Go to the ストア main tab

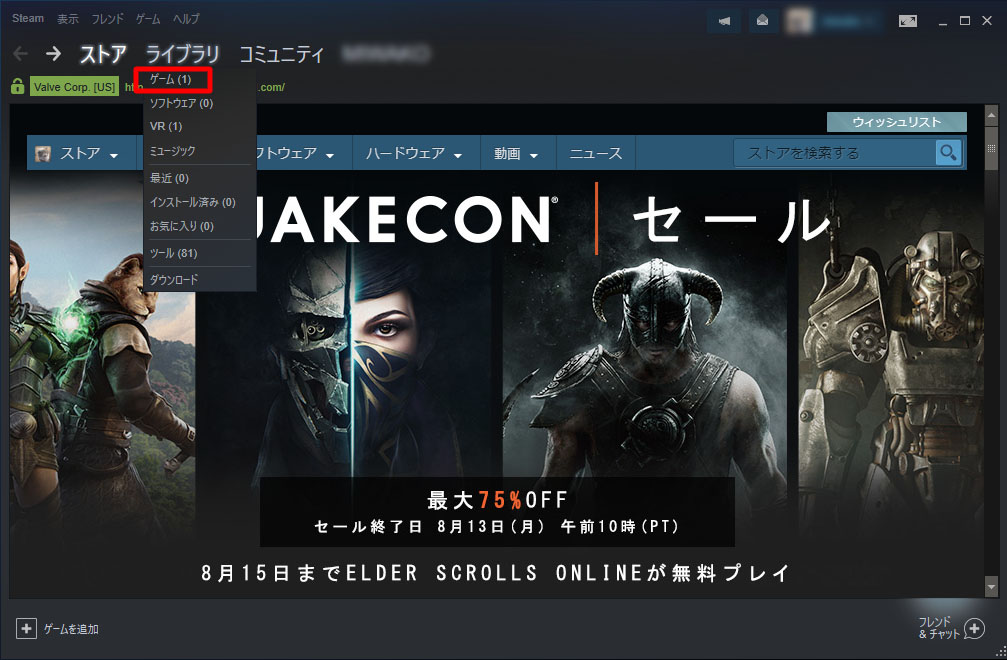point(103,54)
